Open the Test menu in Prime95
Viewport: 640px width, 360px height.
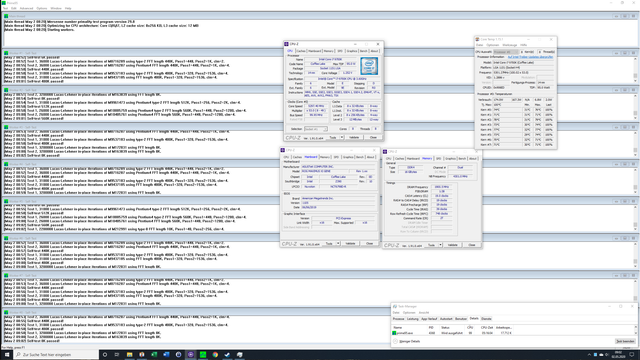click(x=5, y=8)
